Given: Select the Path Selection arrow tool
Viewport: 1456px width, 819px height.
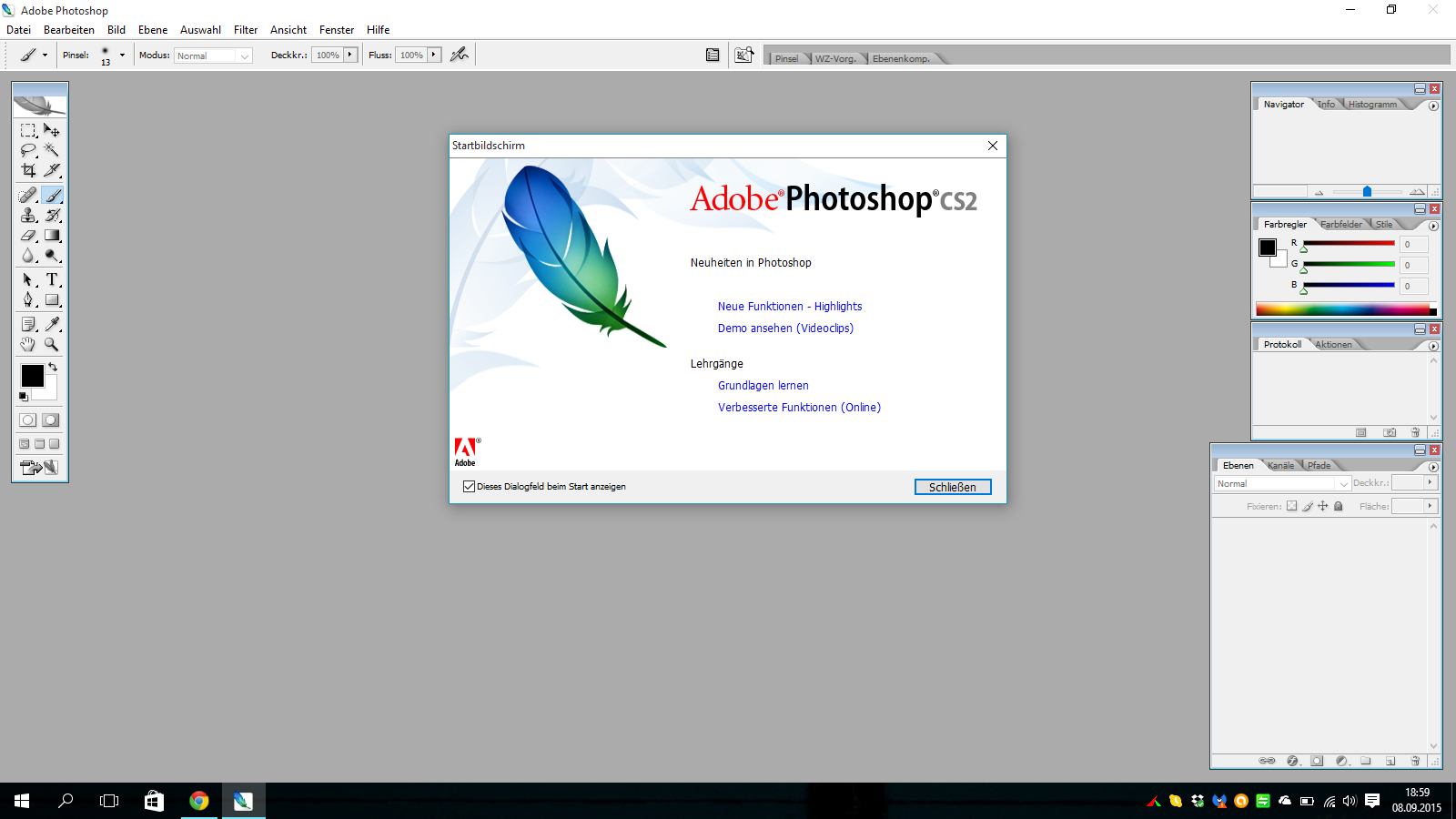Looking at the screenshot, I should (x=28, y=279).
